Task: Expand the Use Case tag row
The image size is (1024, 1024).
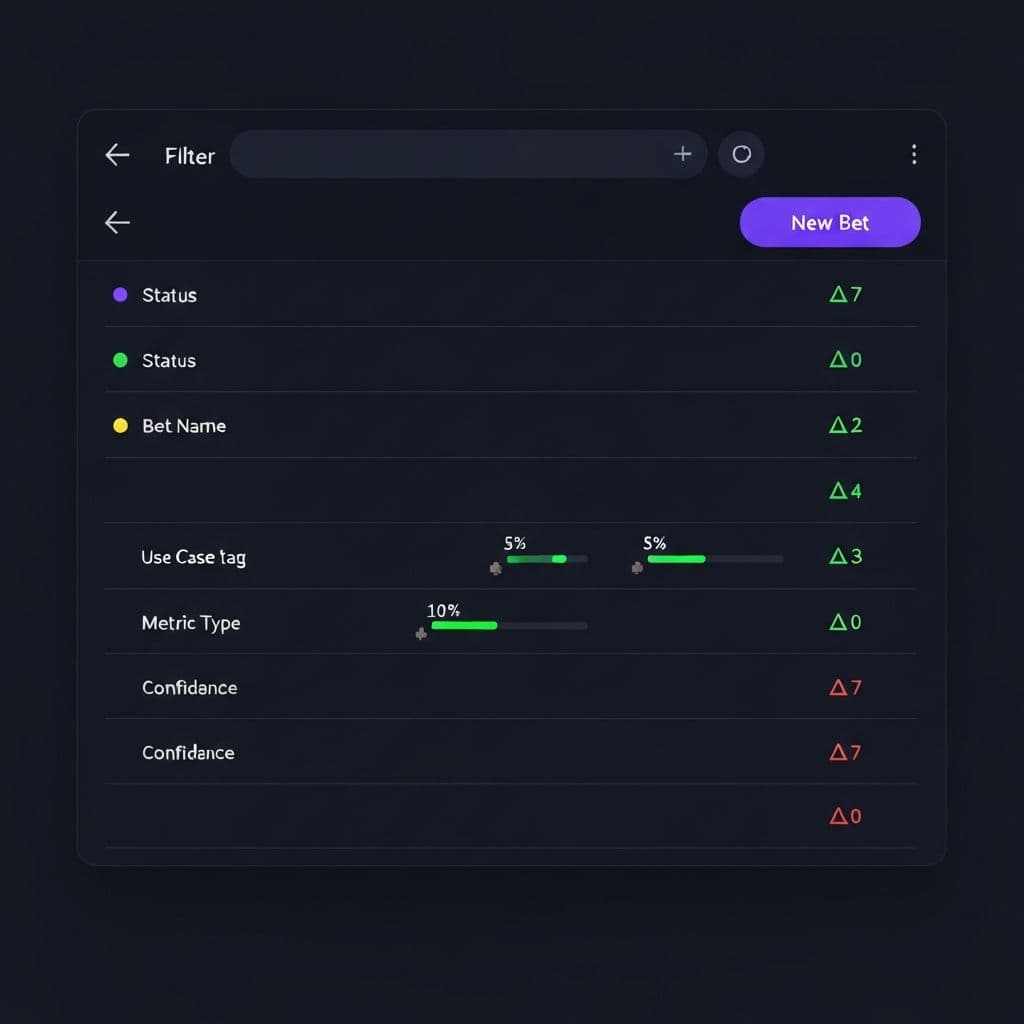Action: [193, 557]
